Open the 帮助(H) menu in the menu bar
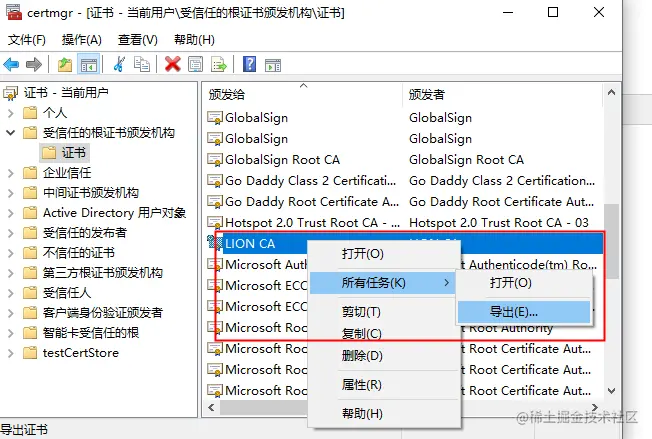The height and width of the screenshot is (439, 652). coord(194,40)
